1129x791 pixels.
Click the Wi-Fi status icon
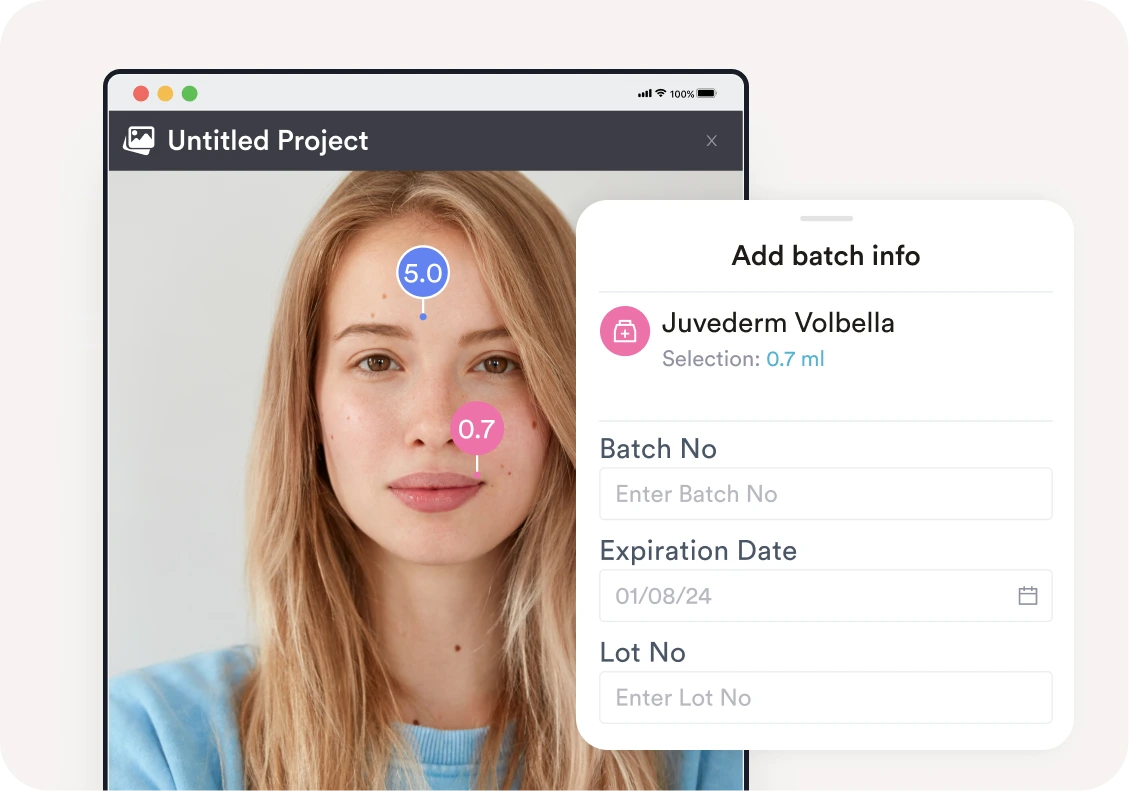pyautogui.click(x=660, y=94)
